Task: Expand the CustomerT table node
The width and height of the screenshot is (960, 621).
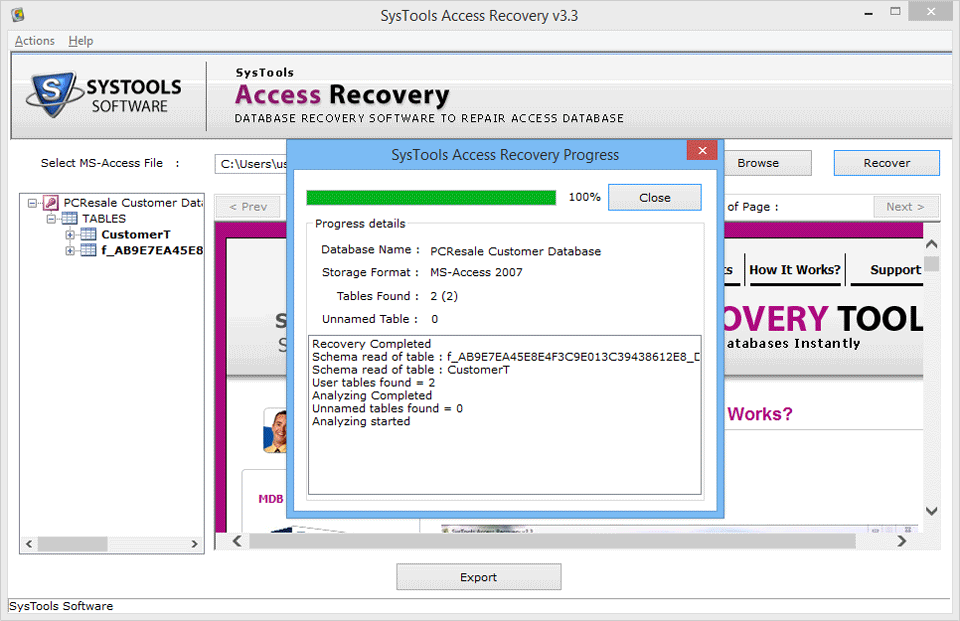Action: (70, 235)
